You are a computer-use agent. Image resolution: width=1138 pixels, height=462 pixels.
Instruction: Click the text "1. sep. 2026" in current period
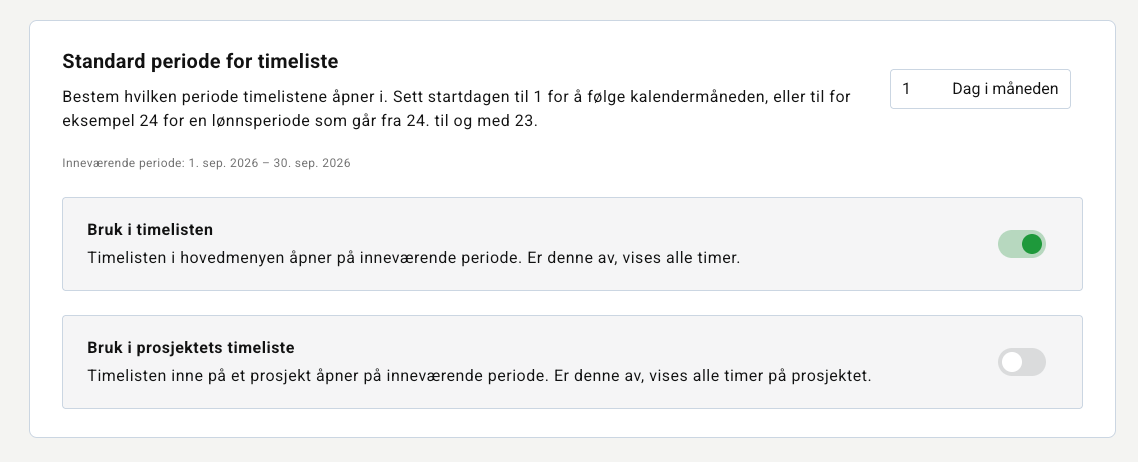[224, 163]
